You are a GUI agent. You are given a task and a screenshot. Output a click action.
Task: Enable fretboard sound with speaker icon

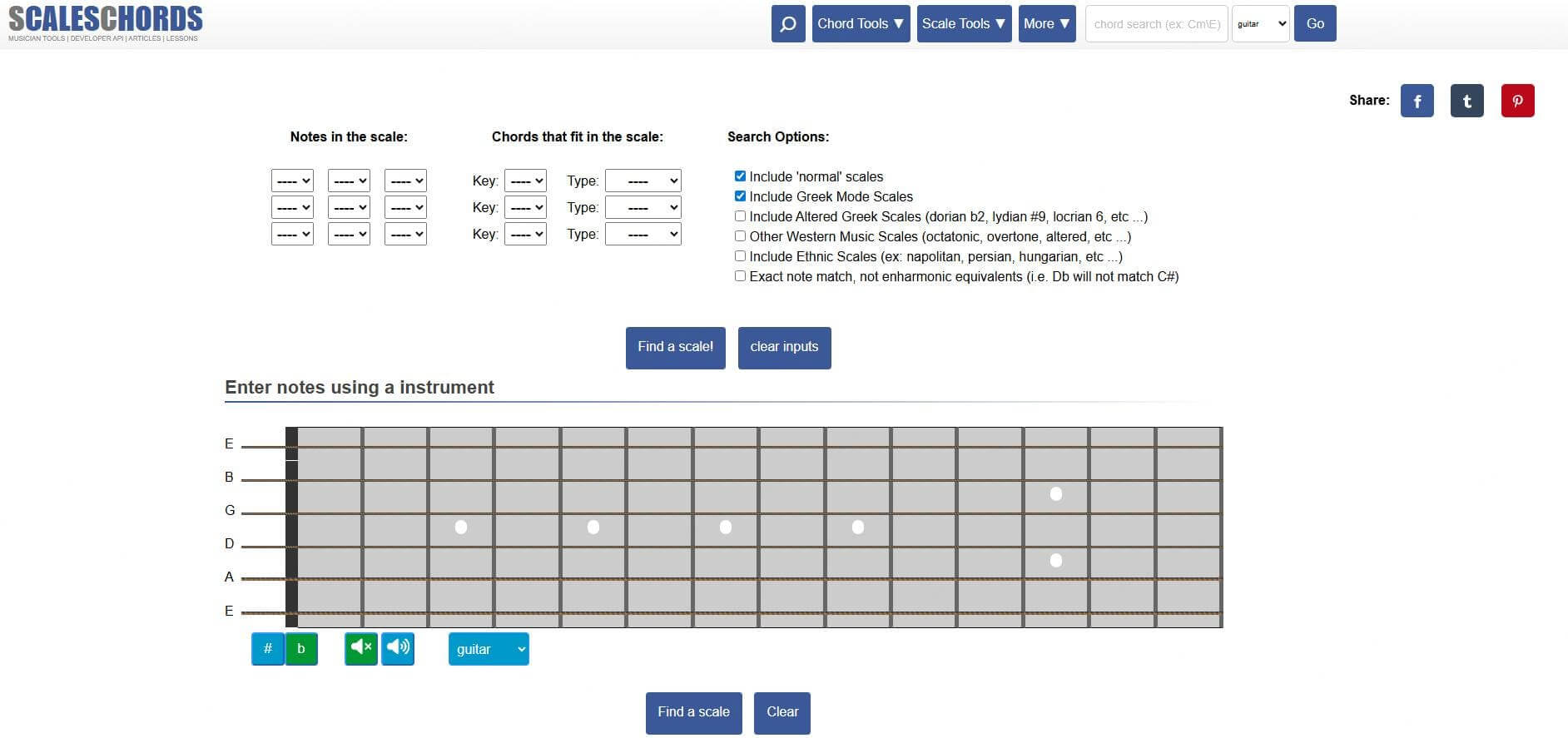(398, 648)
